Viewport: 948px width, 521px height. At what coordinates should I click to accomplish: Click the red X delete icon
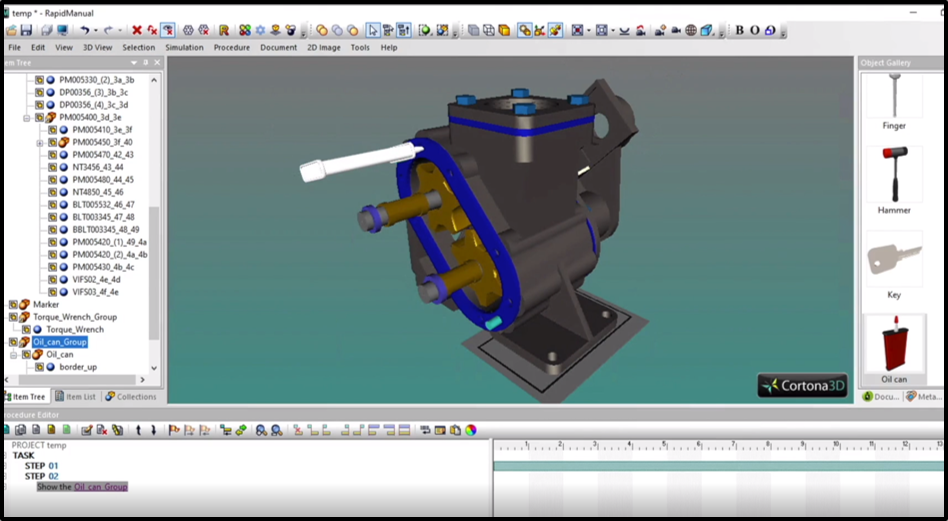137,30
